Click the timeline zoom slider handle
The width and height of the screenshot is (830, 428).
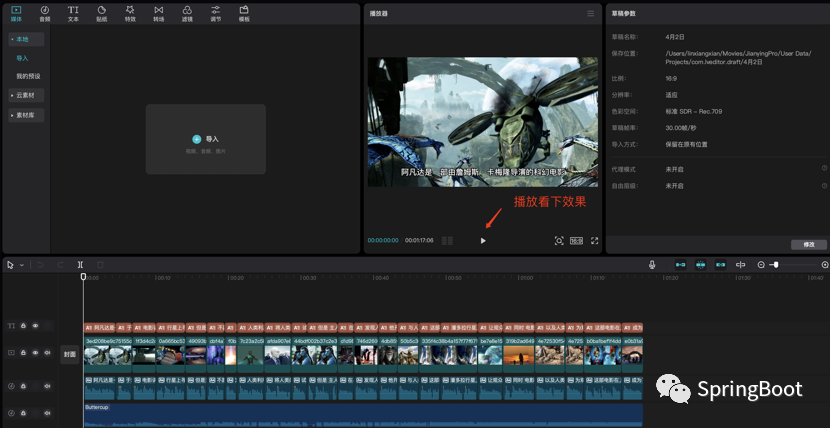pos(776,265)
